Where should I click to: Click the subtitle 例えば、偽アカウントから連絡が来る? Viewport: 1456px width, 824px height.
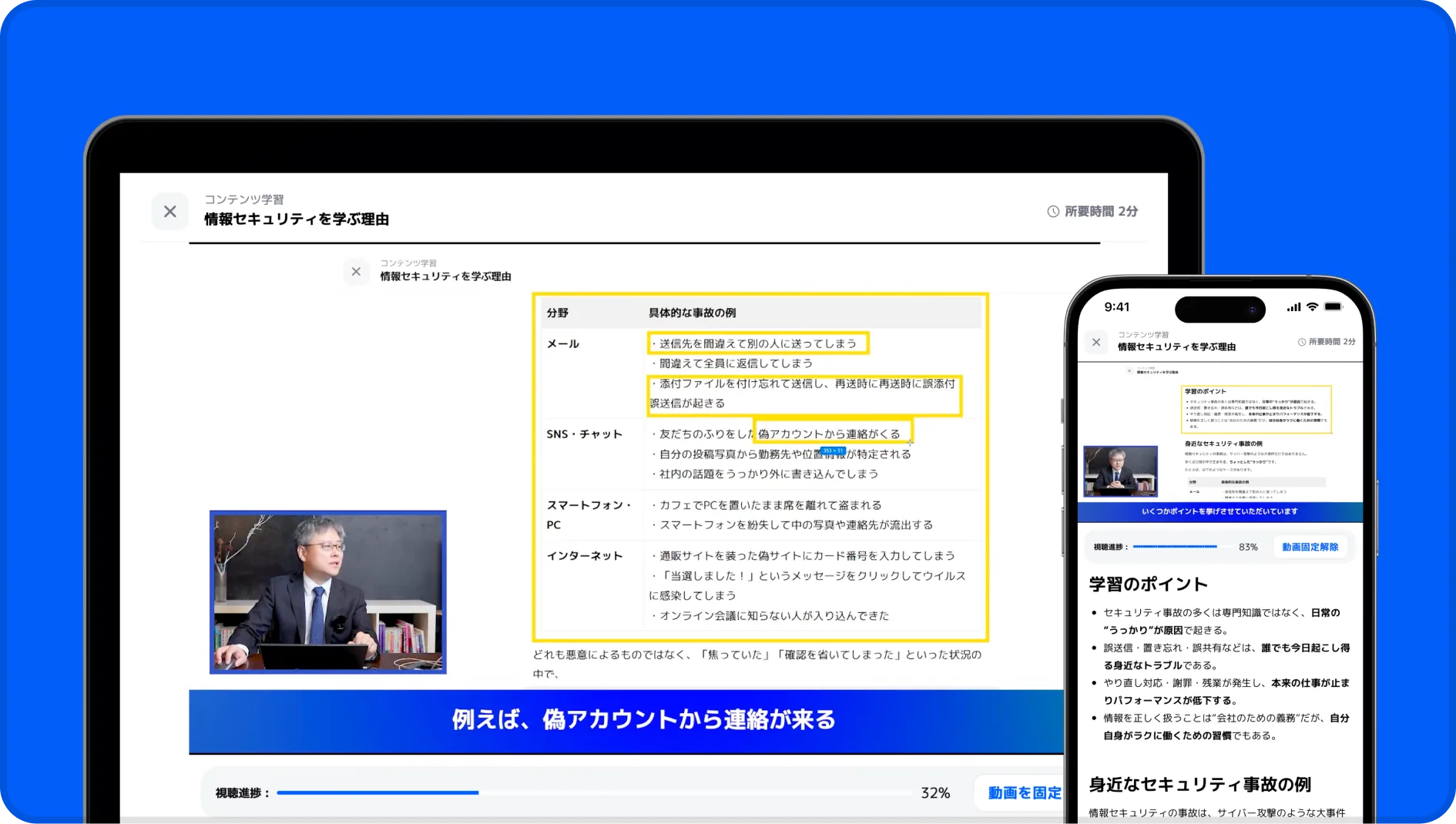coord(643,719)
